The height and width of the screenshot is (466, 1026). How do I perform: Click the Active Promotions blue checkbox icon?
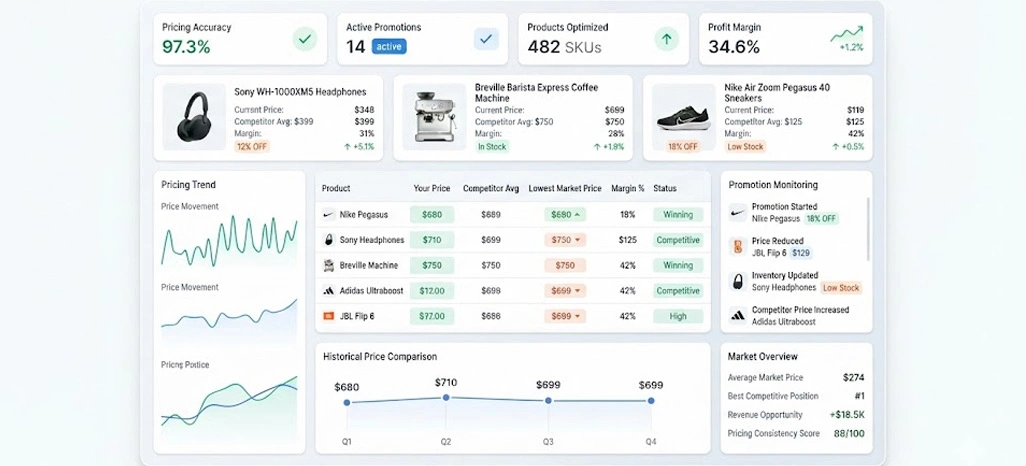(x=486, y=39)
